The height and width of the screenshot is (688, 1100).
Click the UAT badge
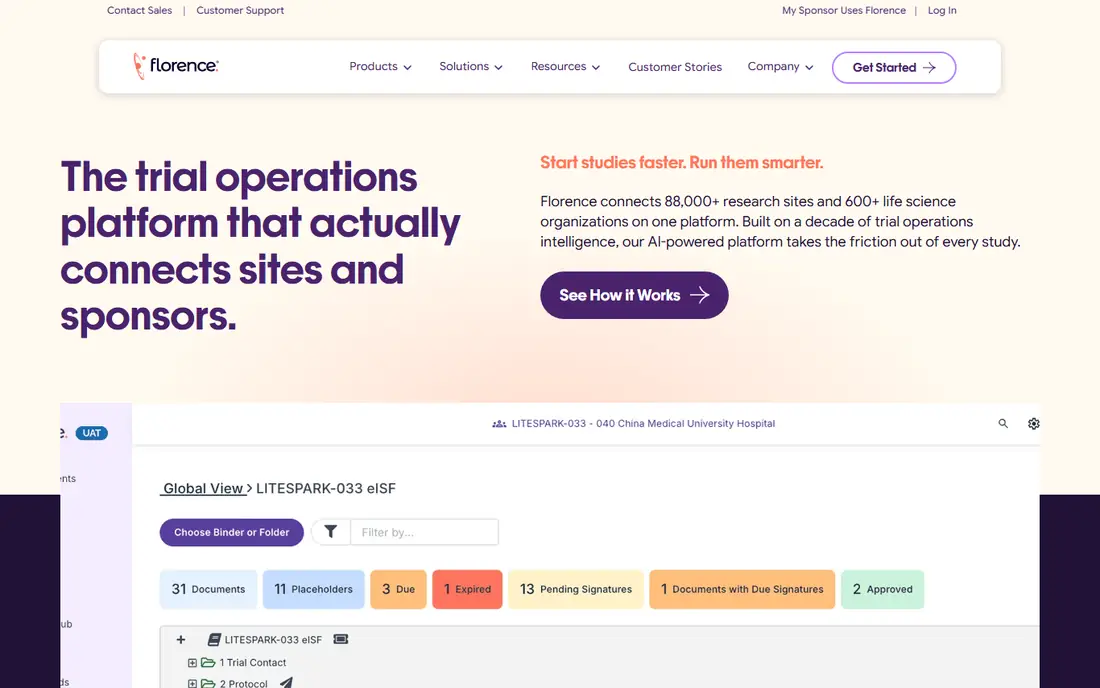tap(92, 433)
